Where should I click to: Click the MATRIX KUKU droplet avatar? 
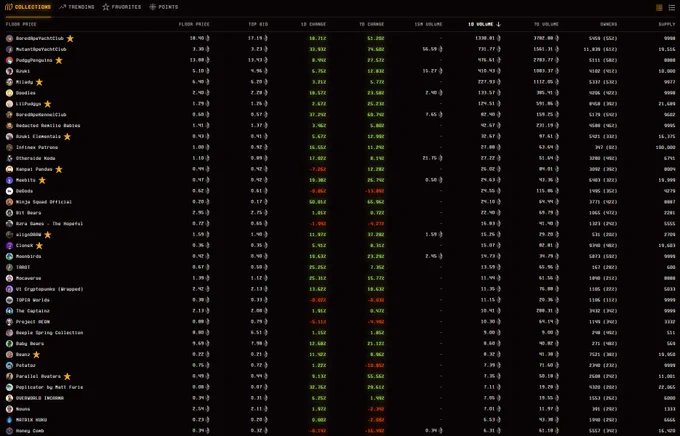point(10,420)
